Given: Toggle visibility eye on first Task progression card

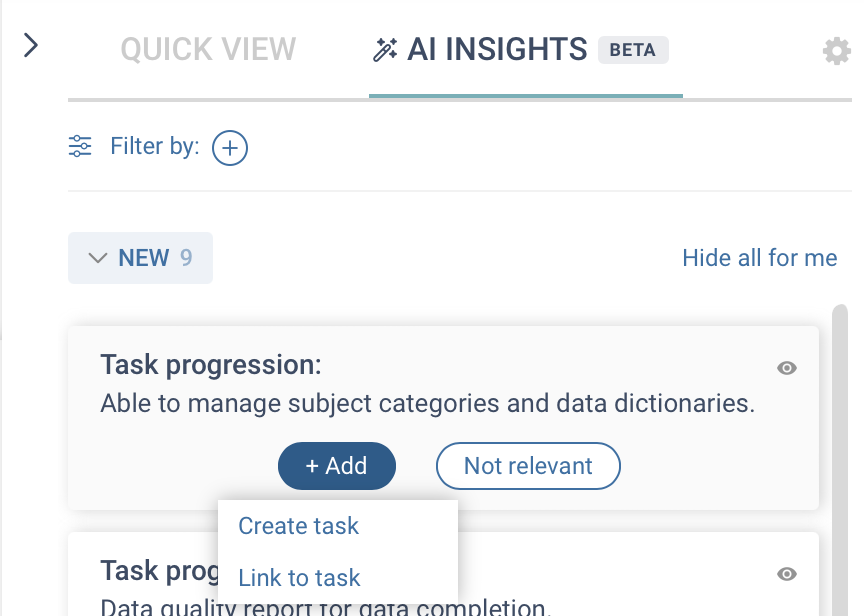Looking at the screenshot, I should tap(787, 368).
